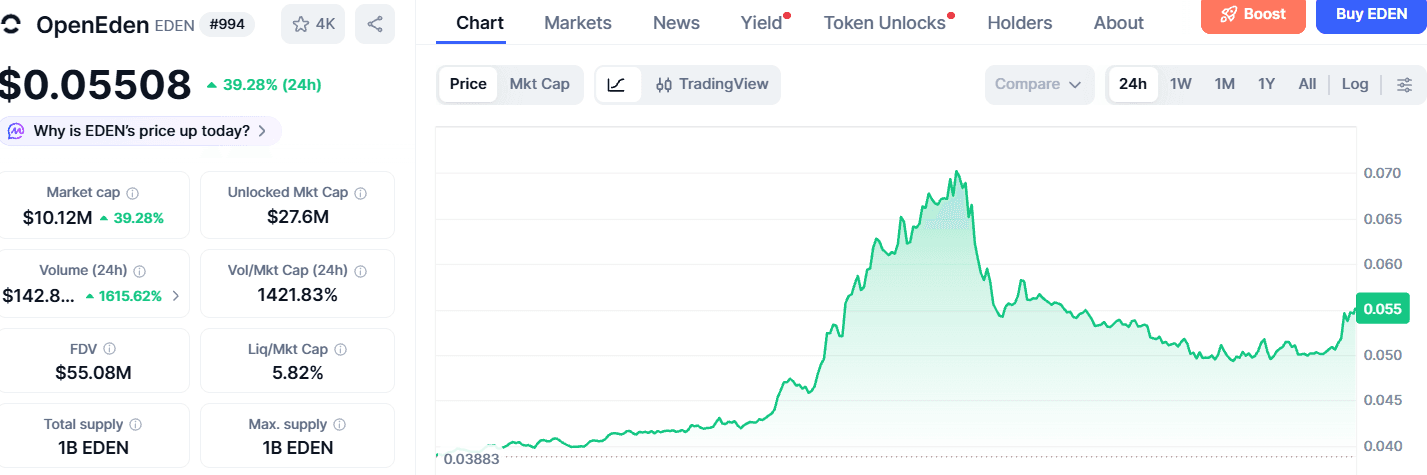Click the $10.12M market cap value
Image resolution: width=1427 pixels, height=475 pixels.
(x=56, y=217)
